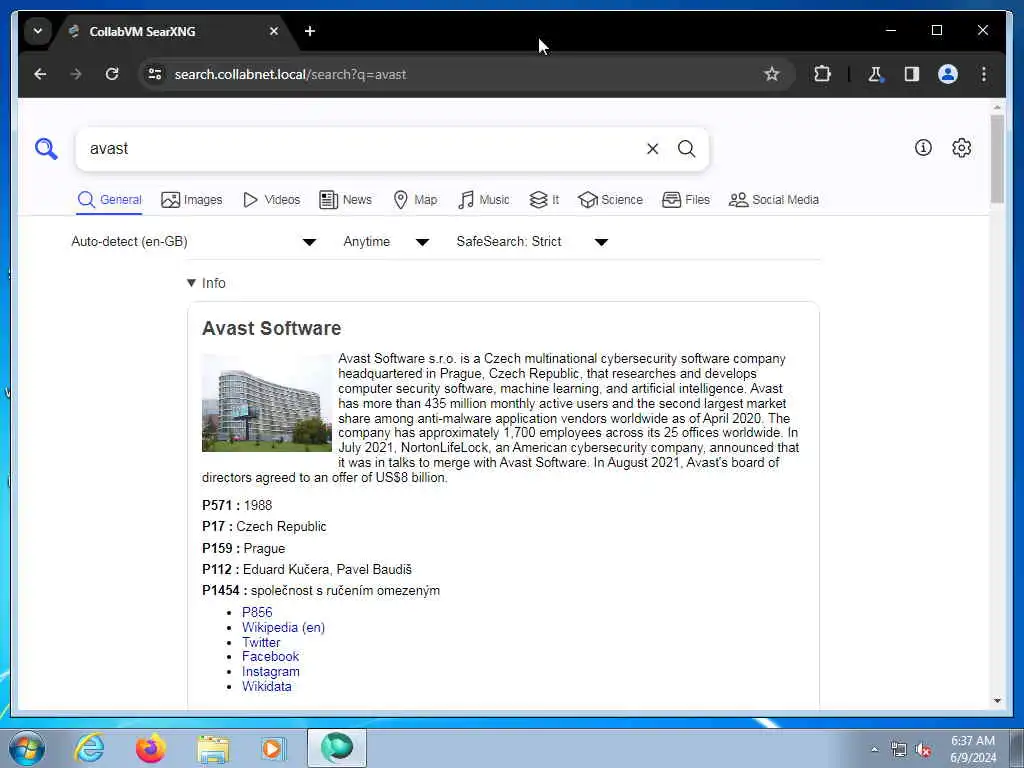Open SearXNG preferences gear icon
The width and height of the screenshot is (1024, 768).
961,148
